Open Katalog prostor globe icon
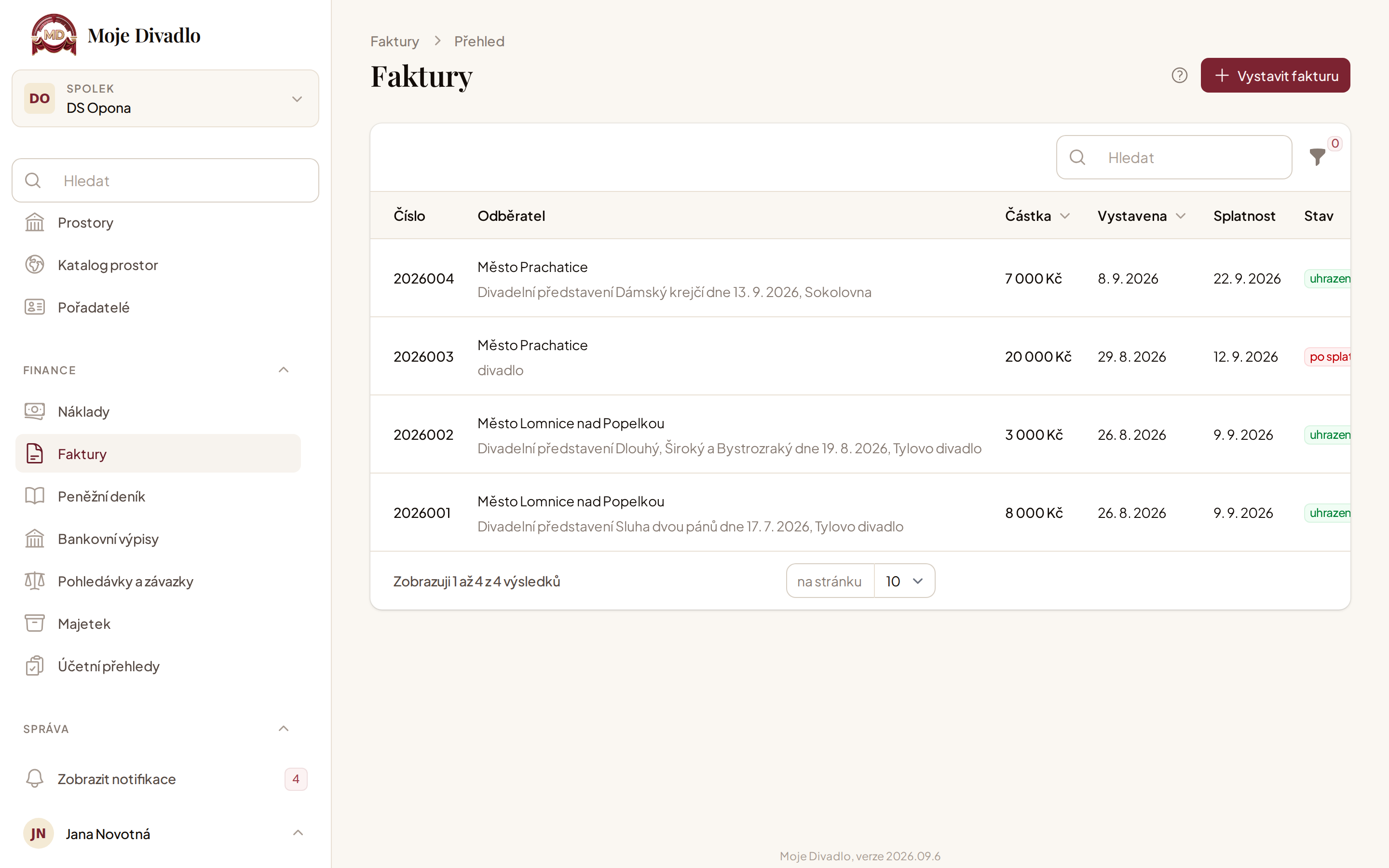The height and width of the screenshot is (868, 1389). coord(34,265)
